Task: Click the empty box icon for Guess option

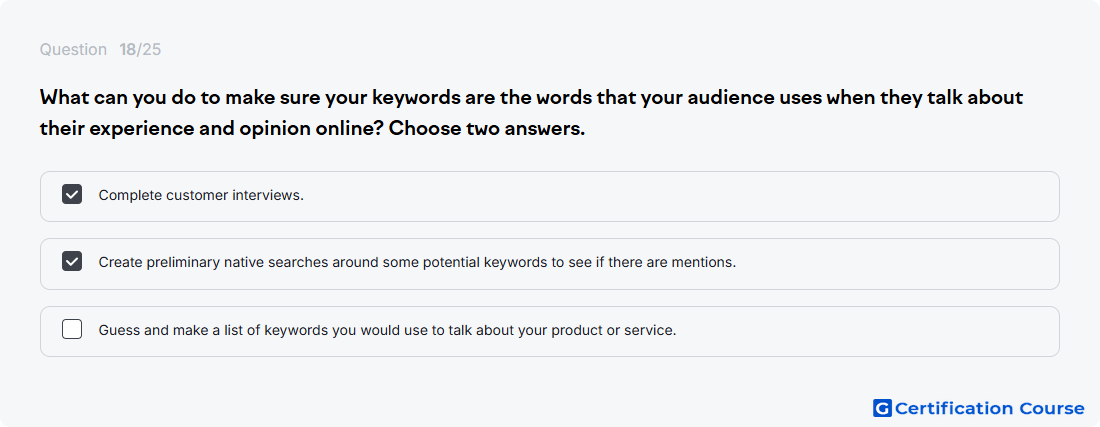Action: (x=72, y=330)
